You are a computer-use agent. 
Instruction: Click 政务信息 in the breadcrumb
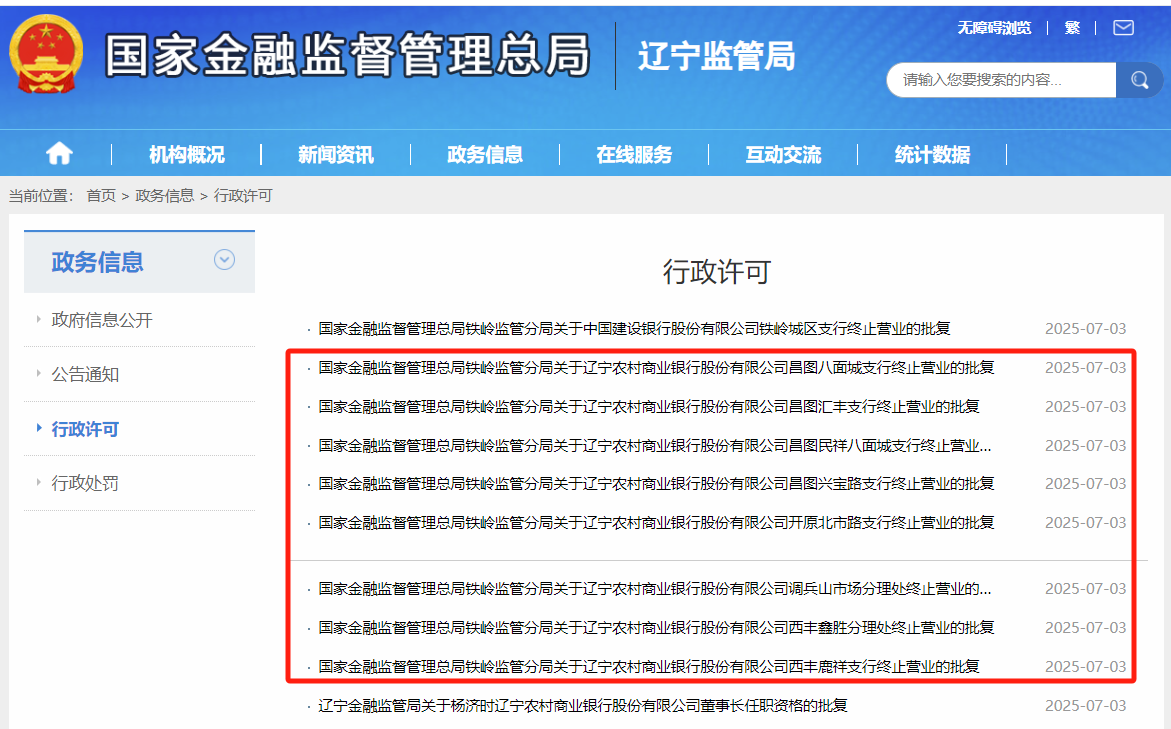[x=164, y=196]
